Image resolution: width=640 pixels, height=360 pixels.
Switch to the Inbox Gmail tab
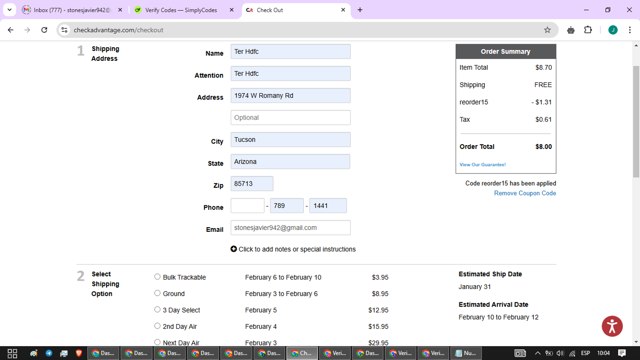(x=72, y=10)
